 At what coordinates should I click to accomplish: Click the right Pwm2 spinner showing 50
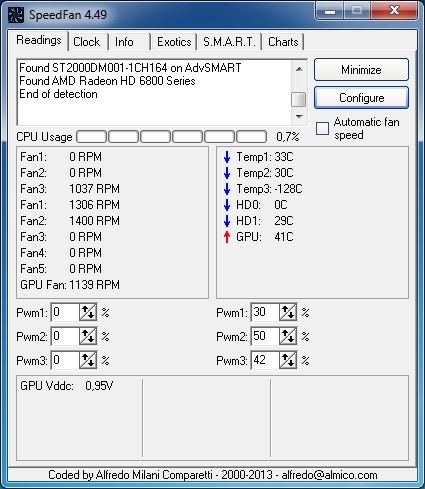pos(288,336)
